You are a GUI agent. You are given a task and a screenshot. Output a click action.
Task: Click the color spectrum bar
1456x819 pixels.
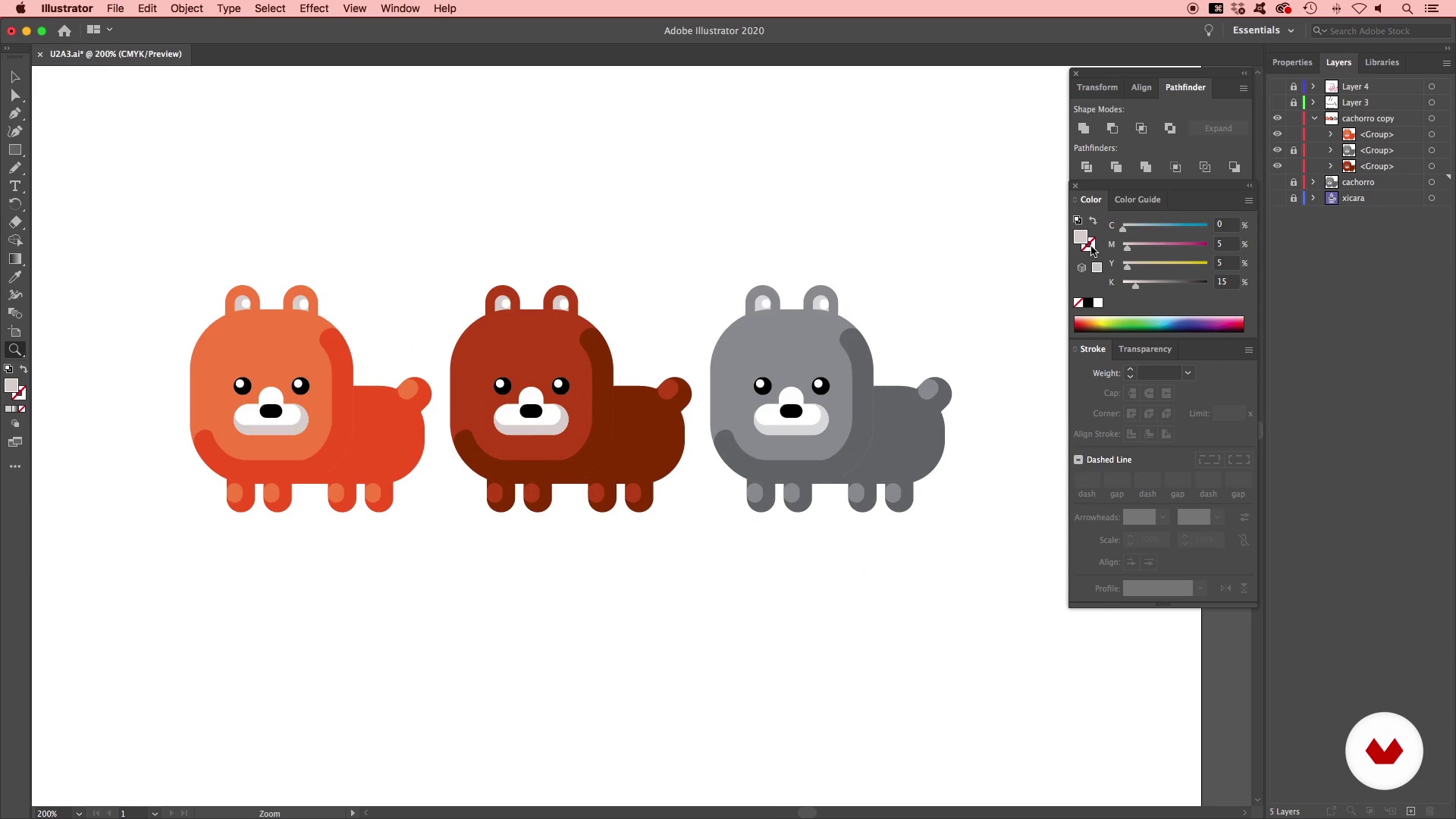pos(1158,325)
